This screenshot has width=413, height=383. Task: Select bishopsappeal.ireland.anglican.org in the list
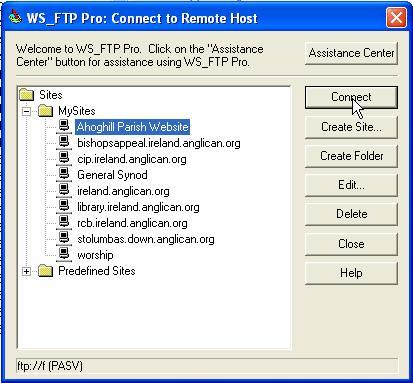[159, 143]
